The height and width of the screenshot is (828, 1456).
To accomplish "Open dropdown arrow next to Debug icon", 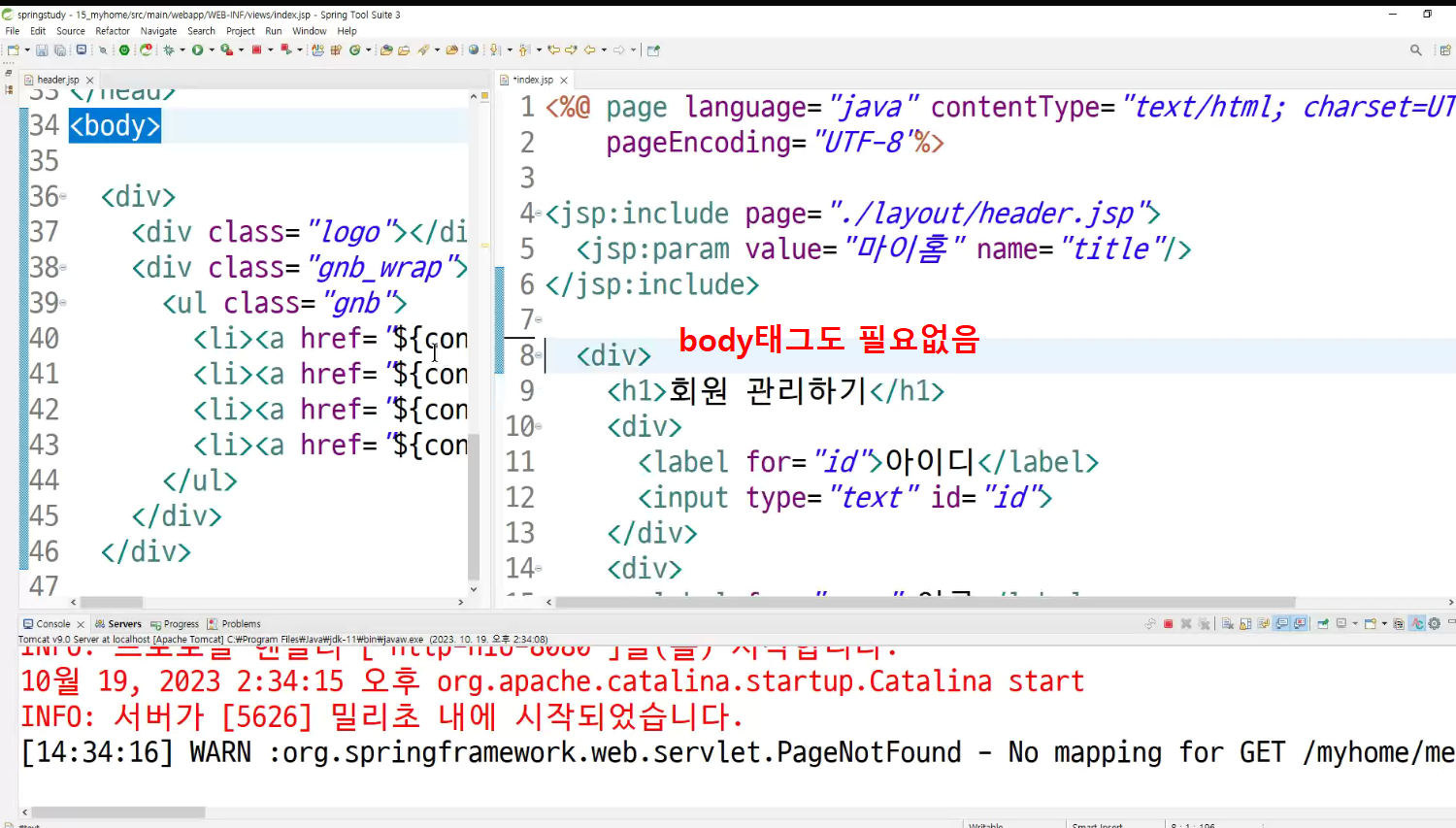I will pos(182,50).
